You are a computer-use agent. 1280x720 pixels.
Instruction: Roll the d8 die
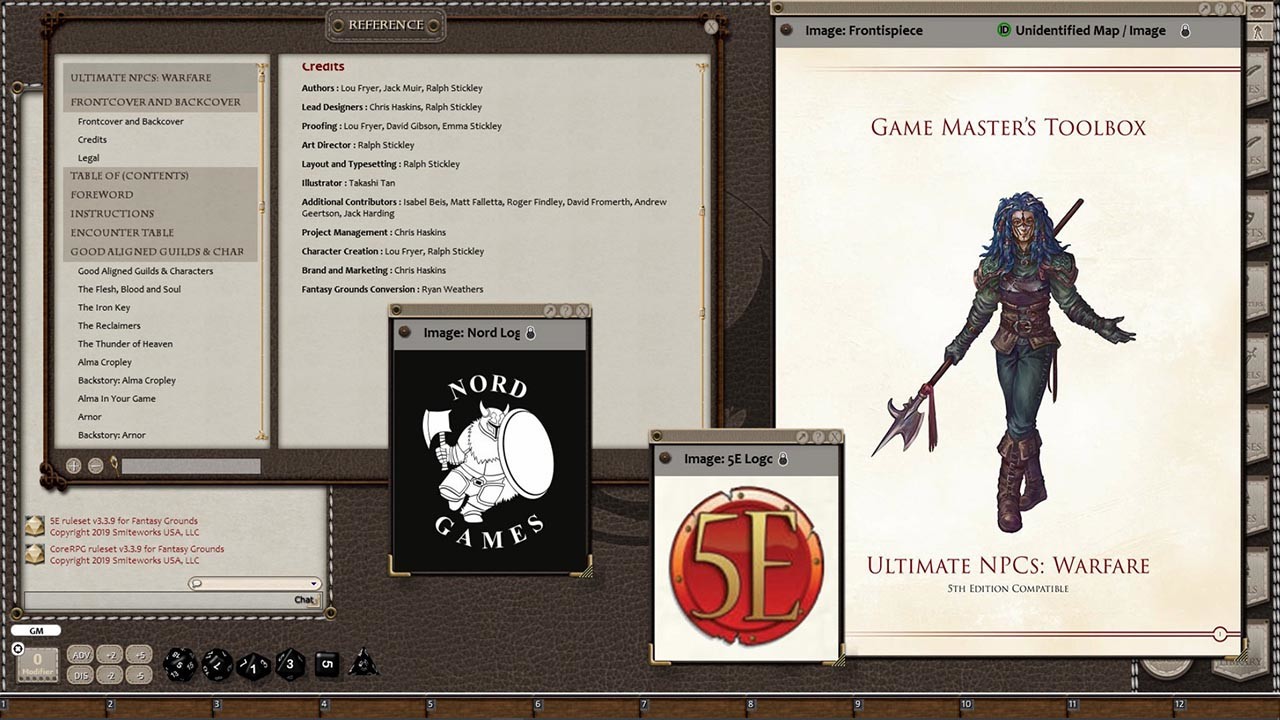(x=290, y=665)
